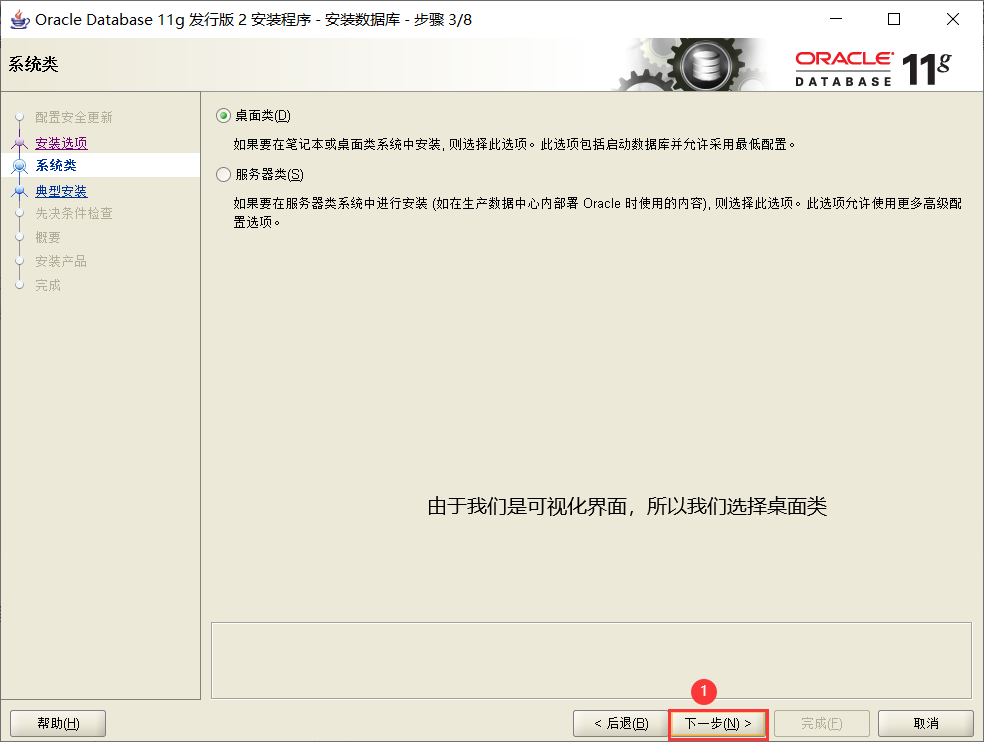
Task: Click the 下一步(N) button
Action: tap(718, 724)
